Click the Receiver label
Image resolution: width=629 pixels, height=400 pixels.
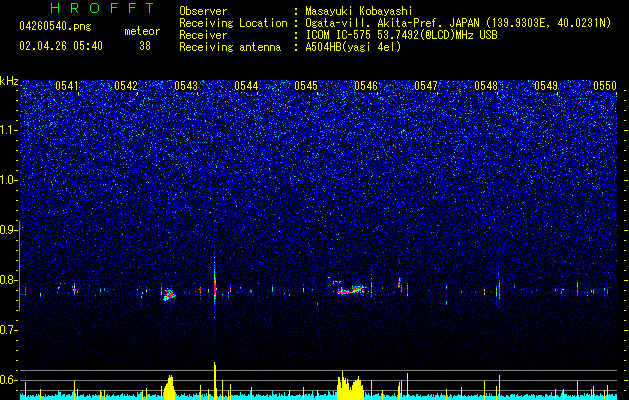coord(203,35)
